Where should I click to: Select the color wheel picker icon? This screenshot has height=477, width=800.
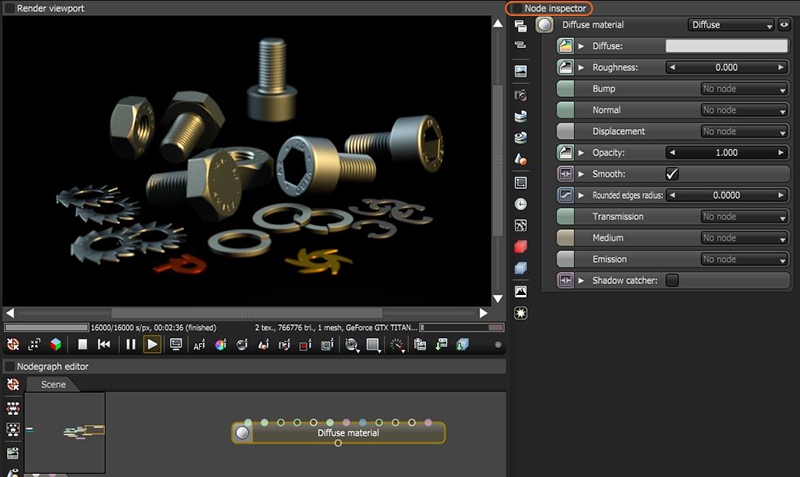221,345
